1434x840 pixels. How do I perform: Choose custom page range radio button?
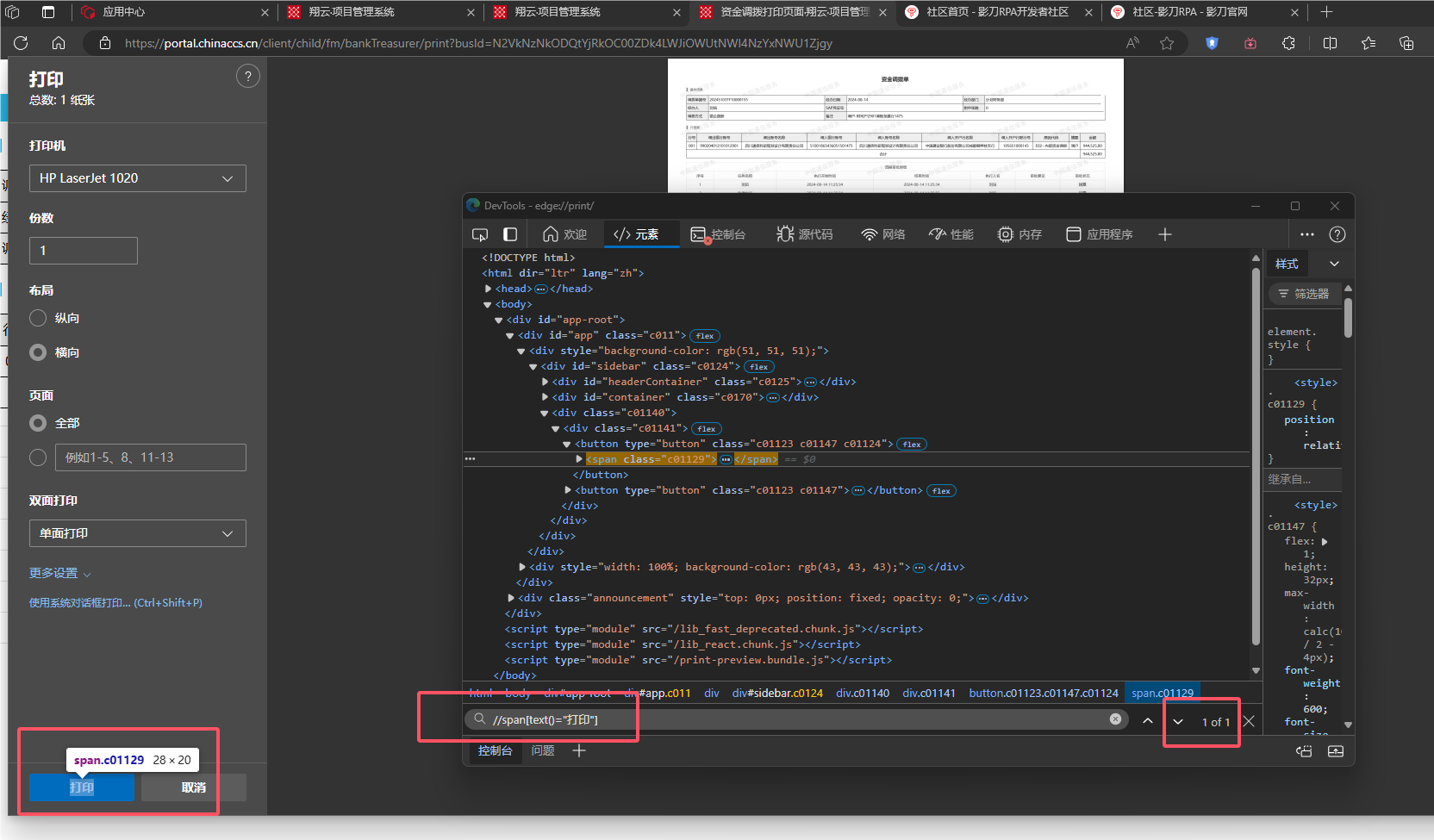click(38, 457)
